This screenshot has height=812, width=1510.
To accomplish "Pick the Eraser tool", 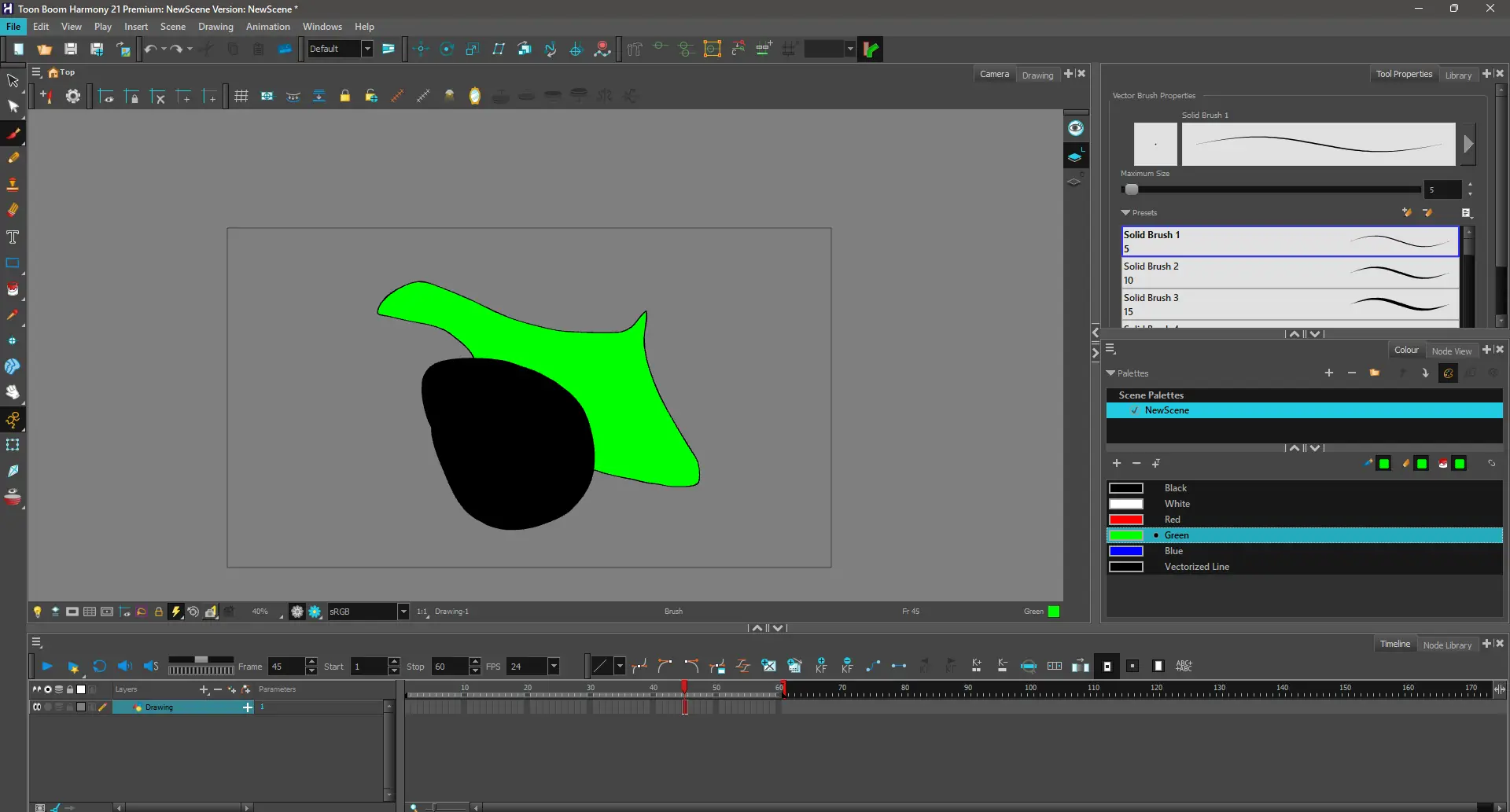I will click(13, 210).
